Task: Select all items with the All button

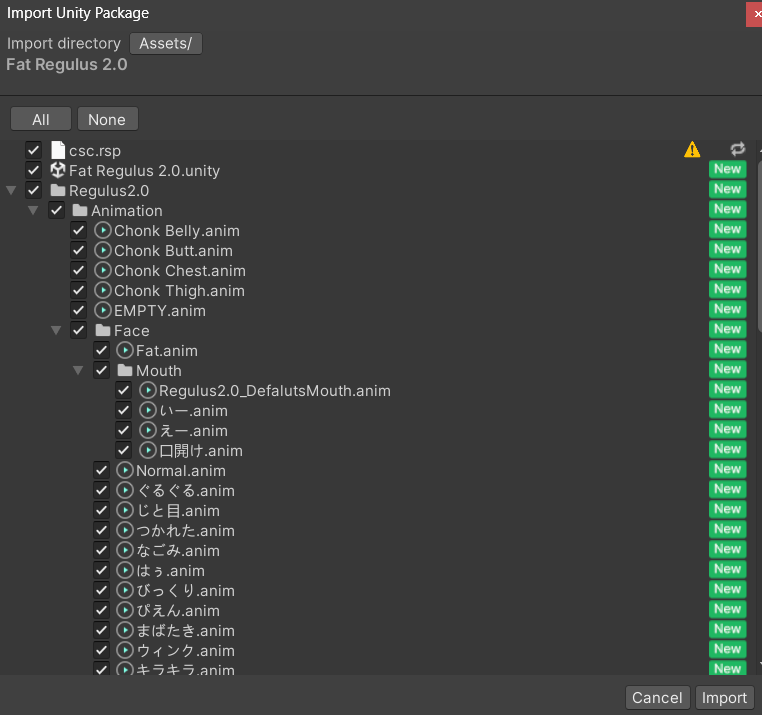Action: point(41,119)
